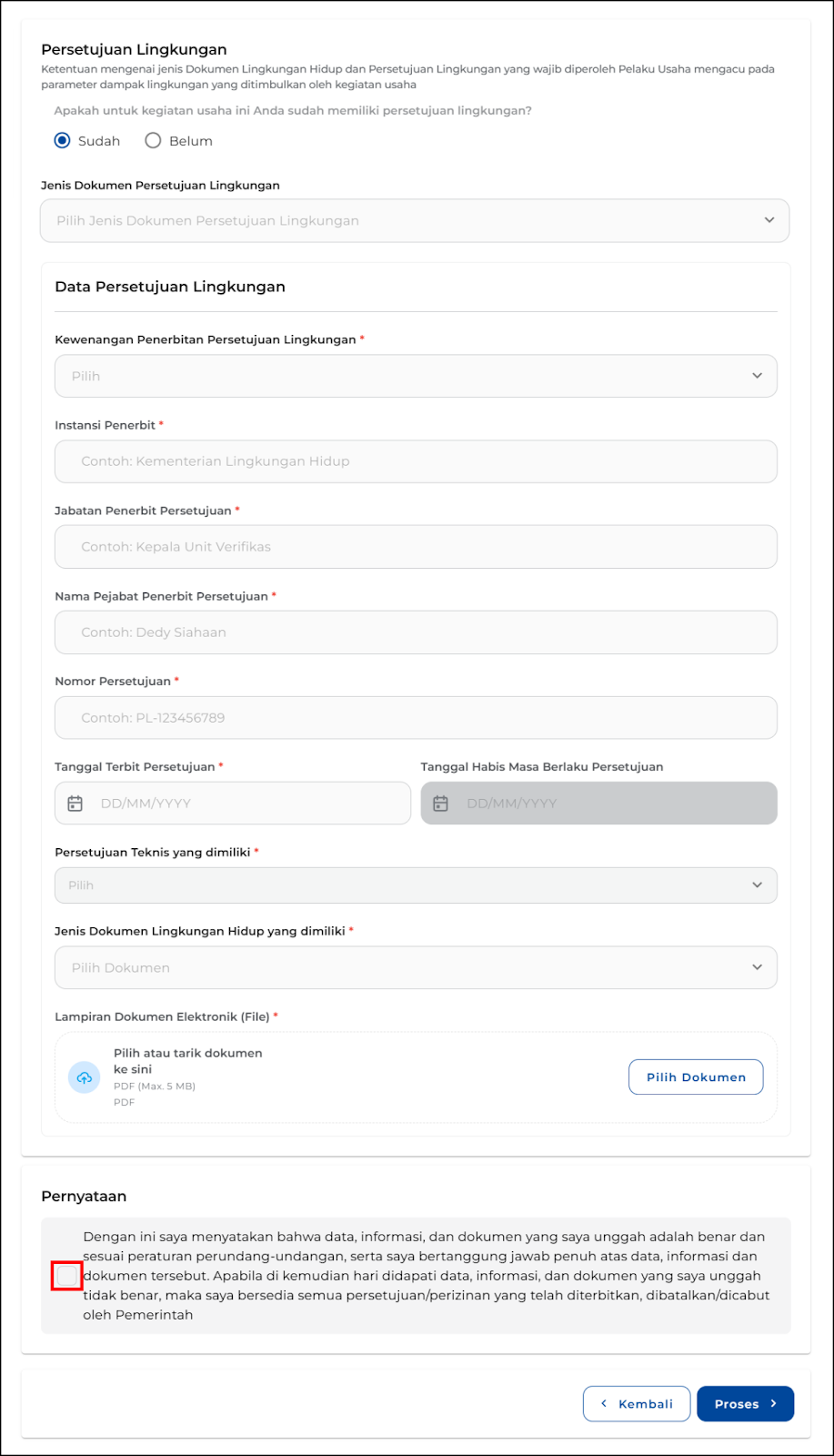Tick the Pernyataan declaration checkbox

click(x=67, y=1276)
